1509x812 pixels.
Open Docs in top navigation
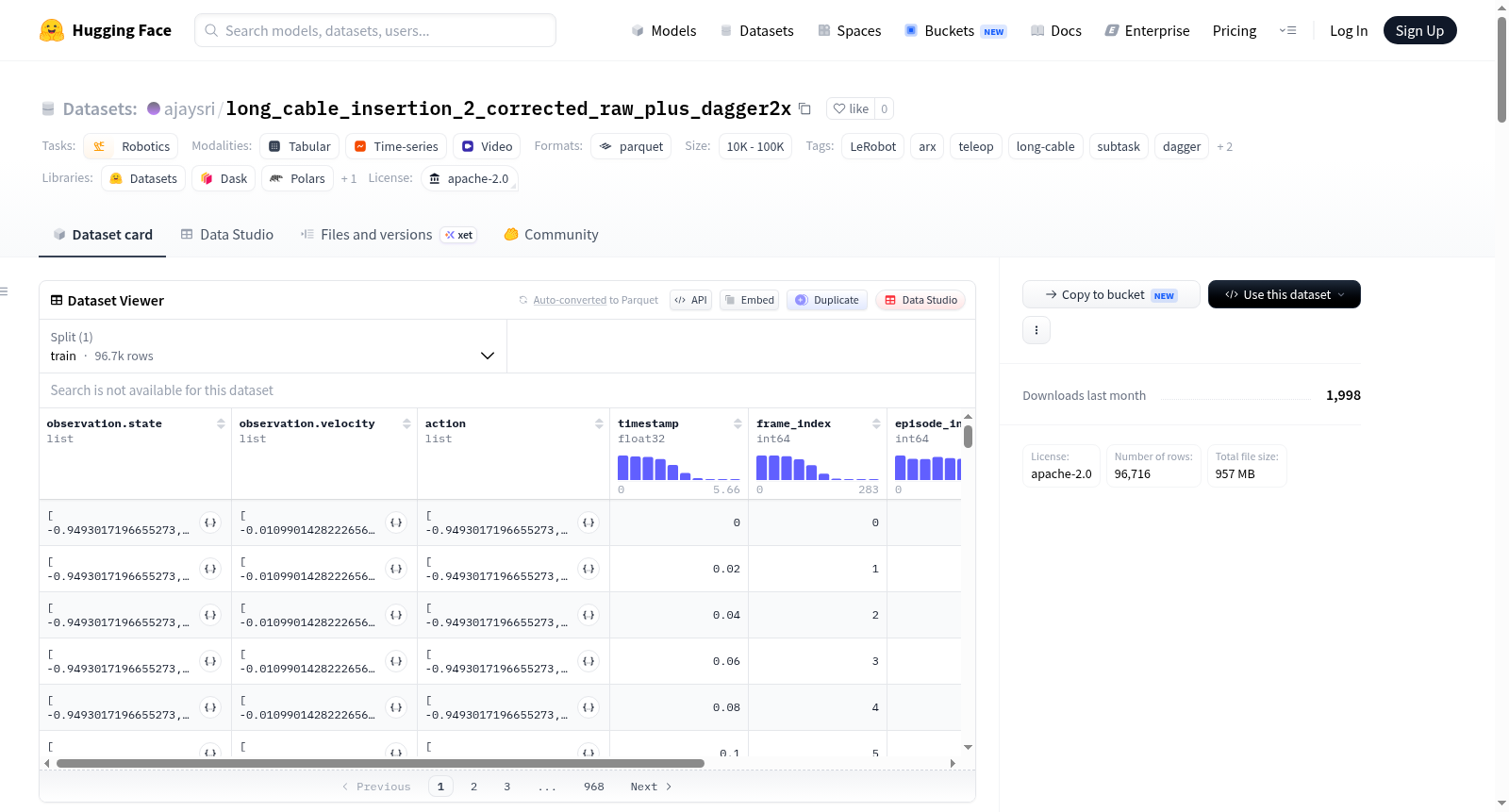click(1055, 30)
